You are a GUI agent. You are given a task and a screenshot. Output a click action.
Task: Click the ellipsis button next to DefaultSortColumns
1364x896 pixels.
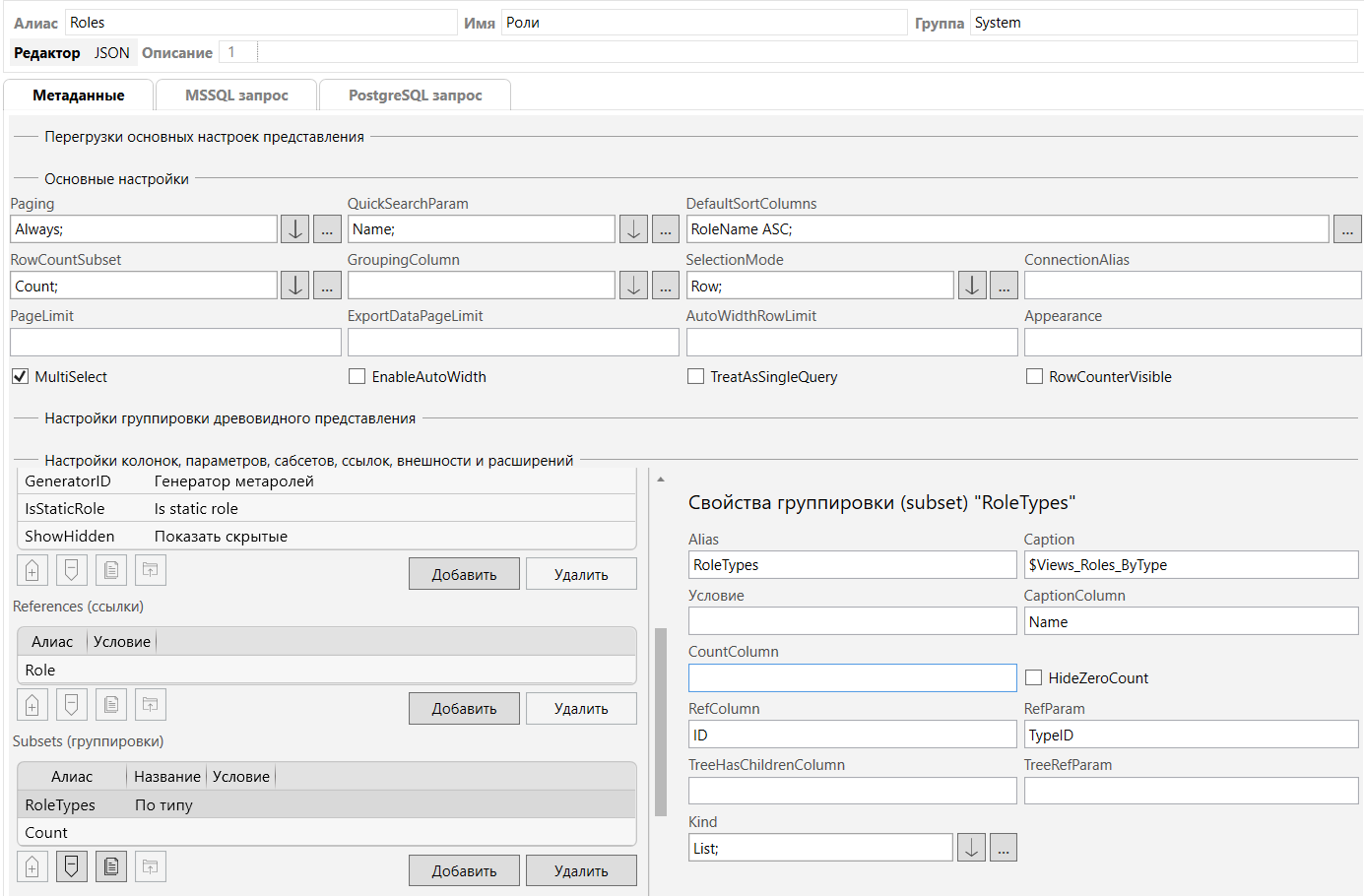pyautogui.click(x=1346, y=230)
